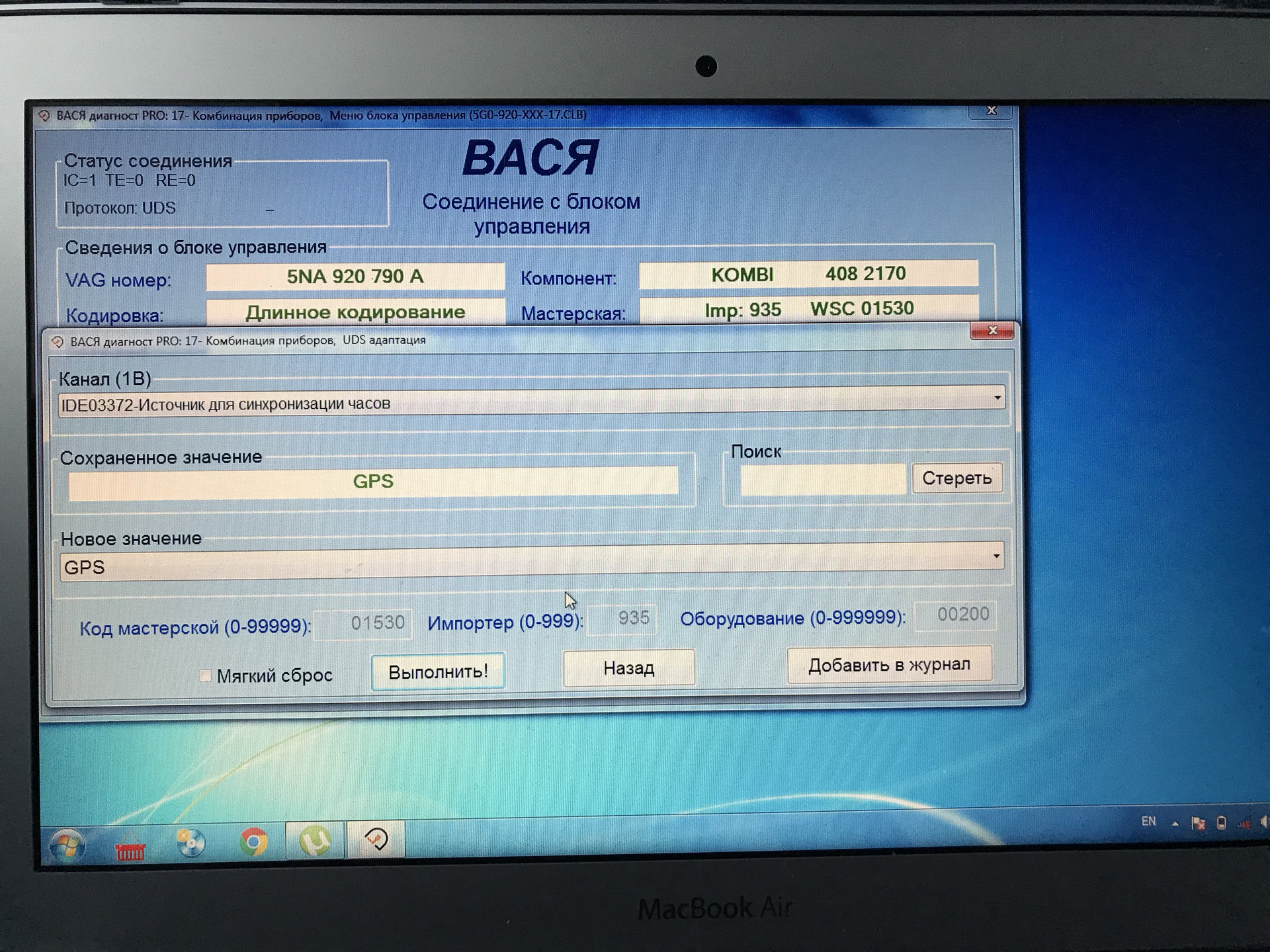Image resolution: width=1270 pixels, height=952 pixels.
Task: Enable the Мягкий сброс checkbox
Action: click(205, 675)
